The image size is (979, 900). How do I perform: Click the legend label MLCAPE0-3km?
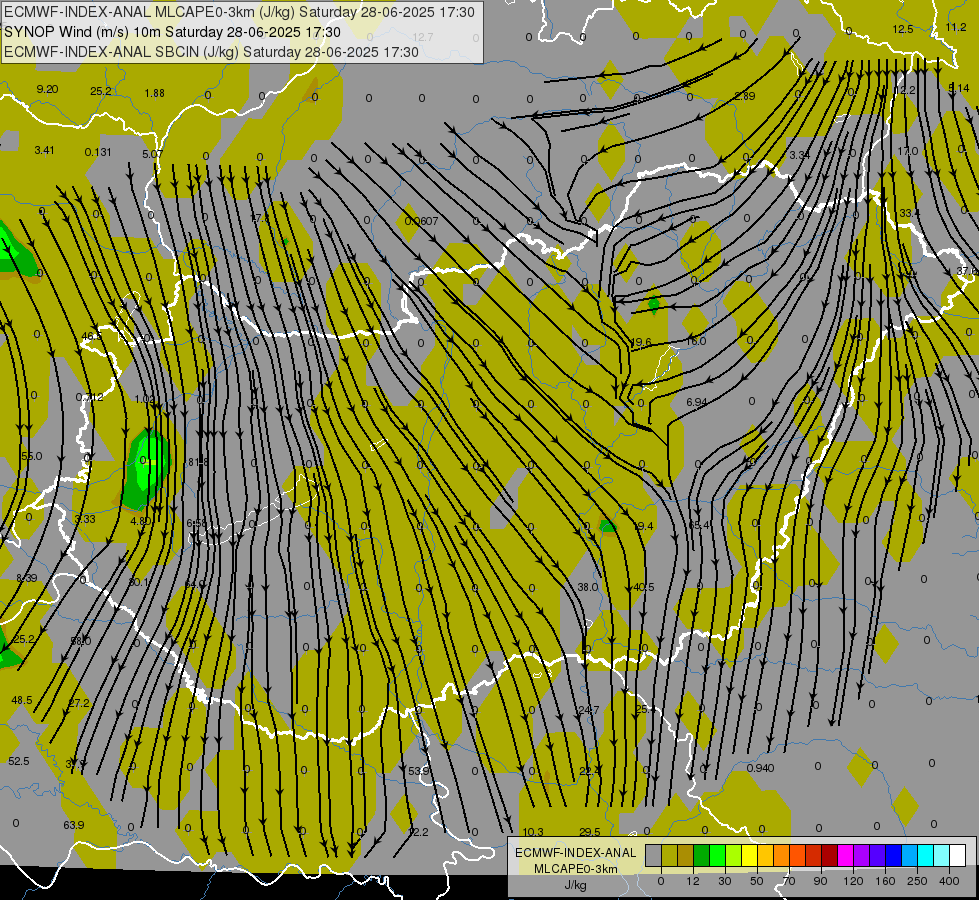[575, 869]
